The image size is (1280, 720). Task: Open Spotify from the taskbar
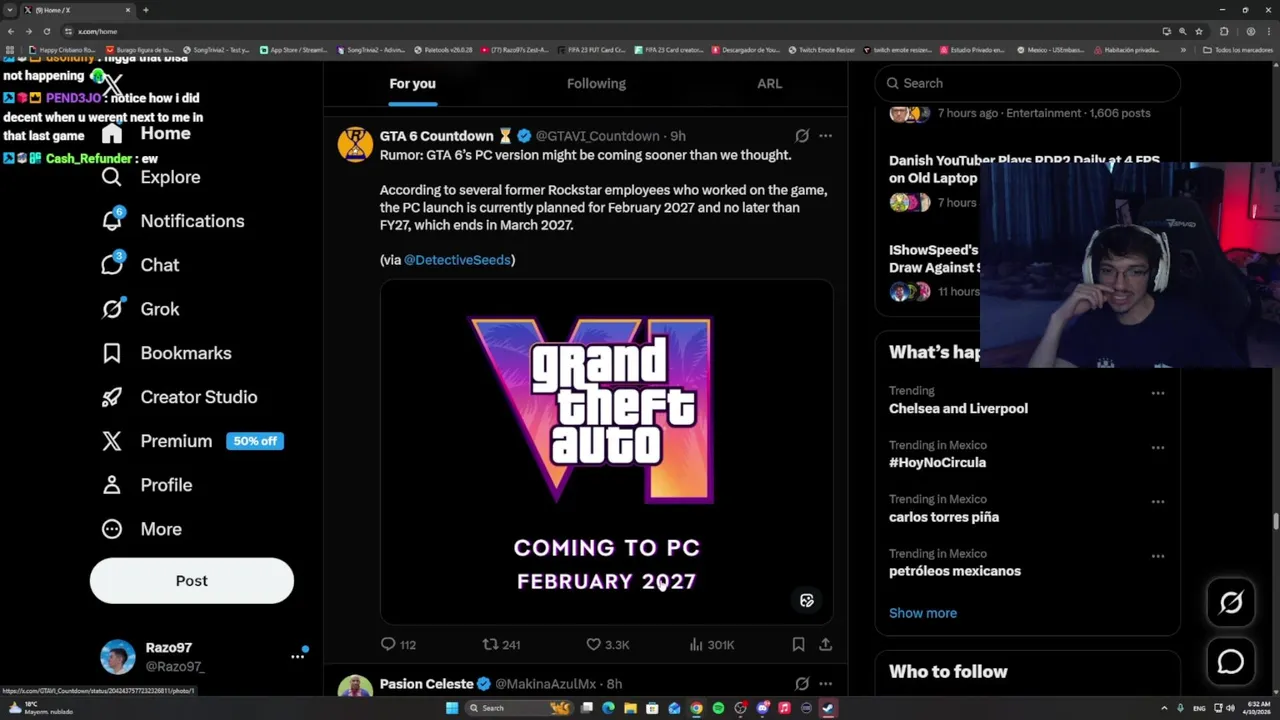click(x=718, y=708)
